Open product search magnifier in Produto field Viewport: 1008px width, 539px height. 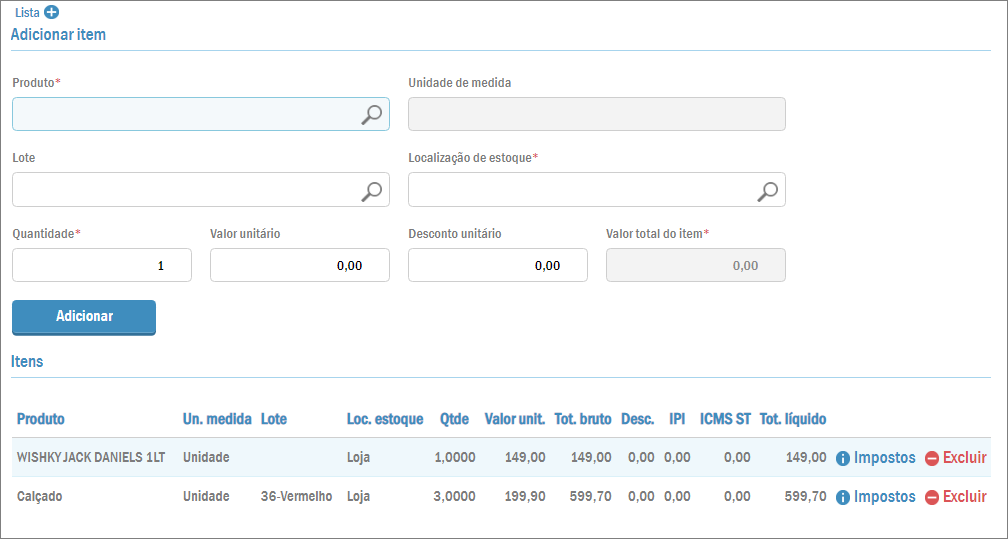tap(371, 115)
